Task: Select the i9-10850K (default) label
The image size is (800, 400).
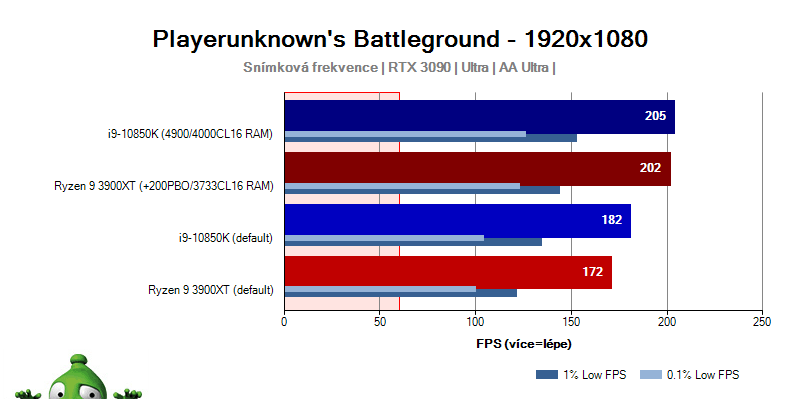Action: 226,238
